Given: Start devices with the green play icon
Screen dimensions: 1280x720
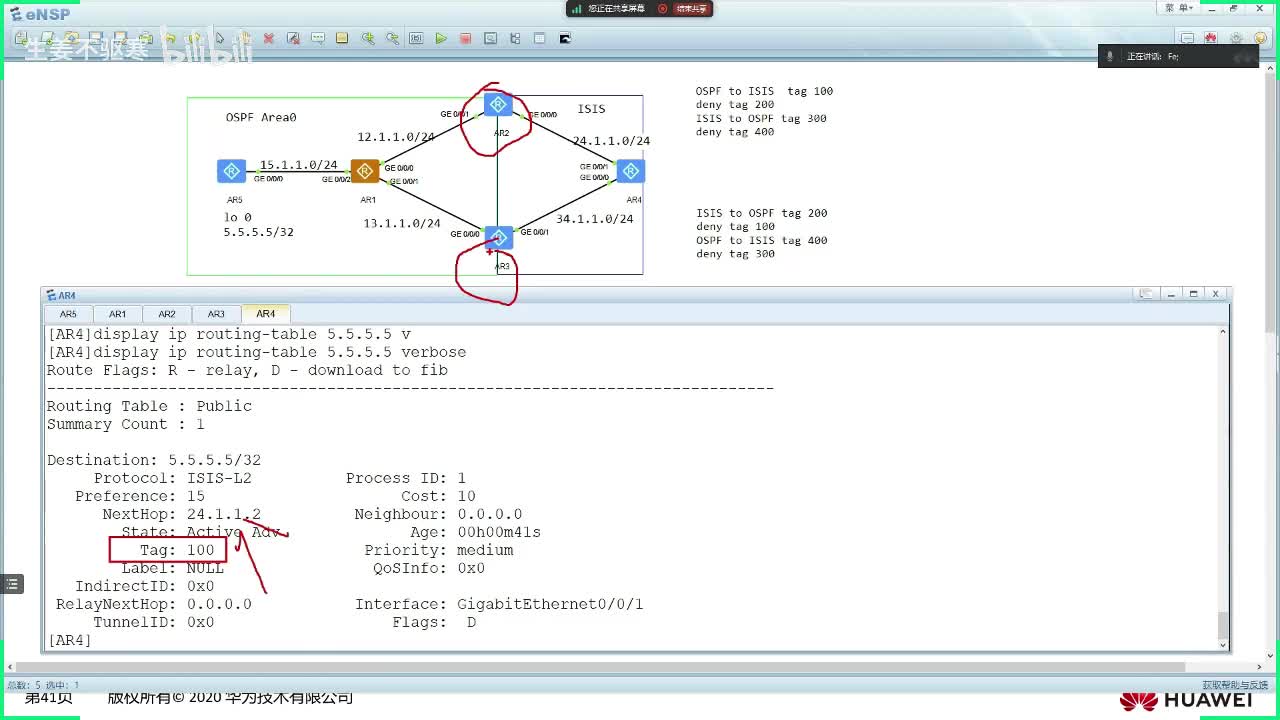Looking at the screenshot, I should (x=441, y=39).
